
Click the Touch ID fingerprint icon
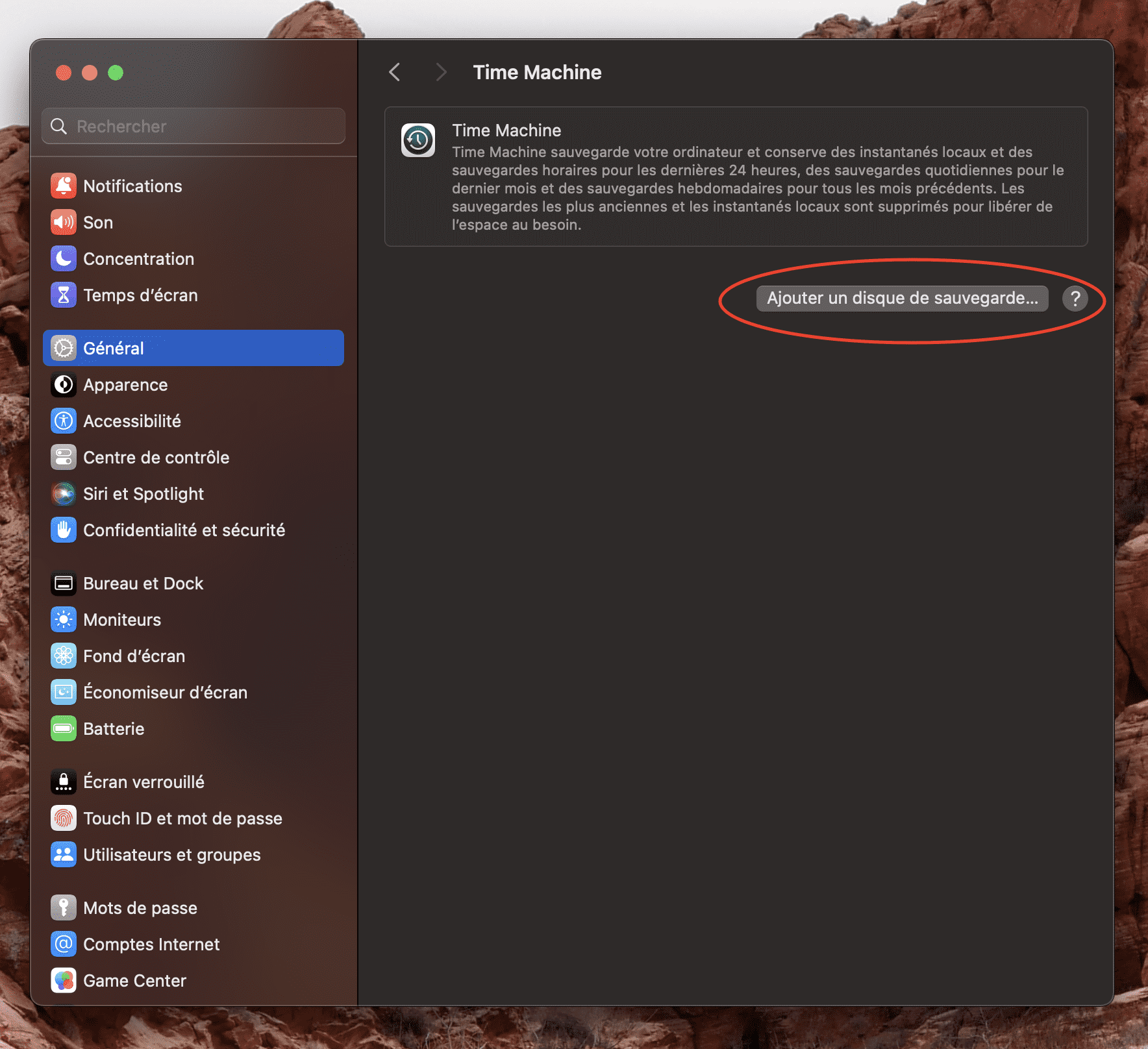[64, 819]
